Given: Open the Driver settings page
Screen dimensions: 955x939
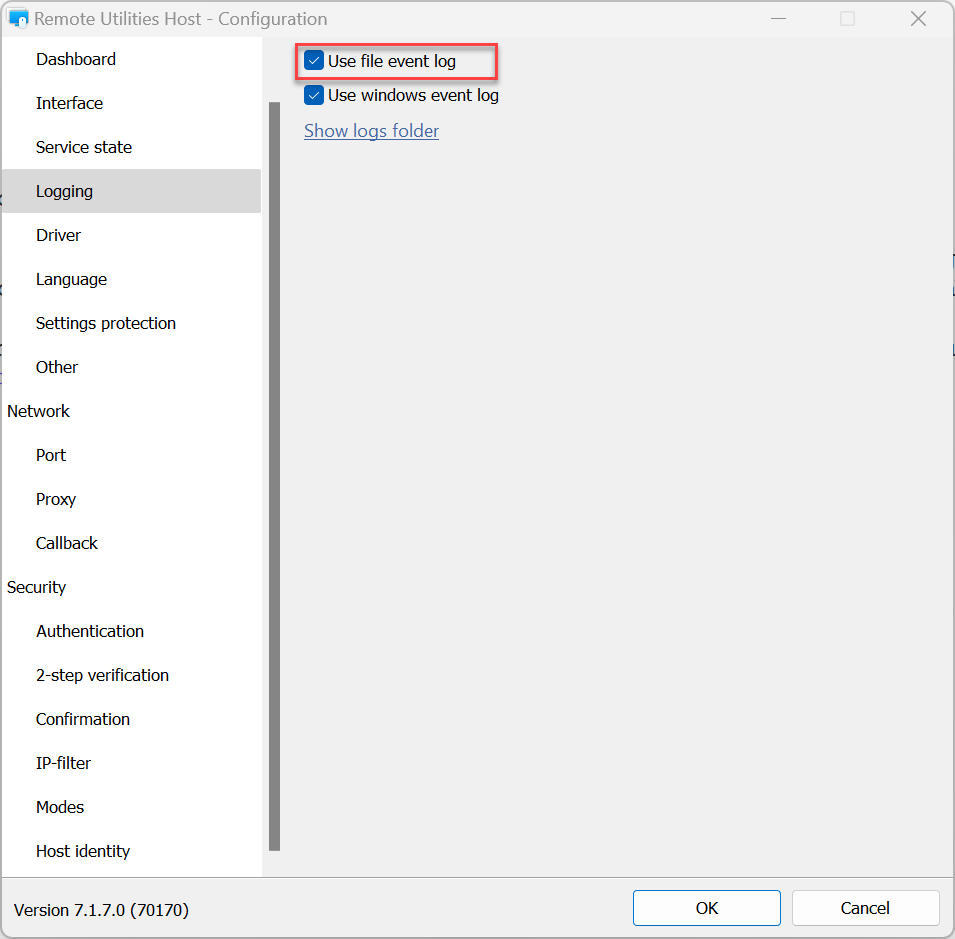Looking at the screenshot, I should coord(132,235).
